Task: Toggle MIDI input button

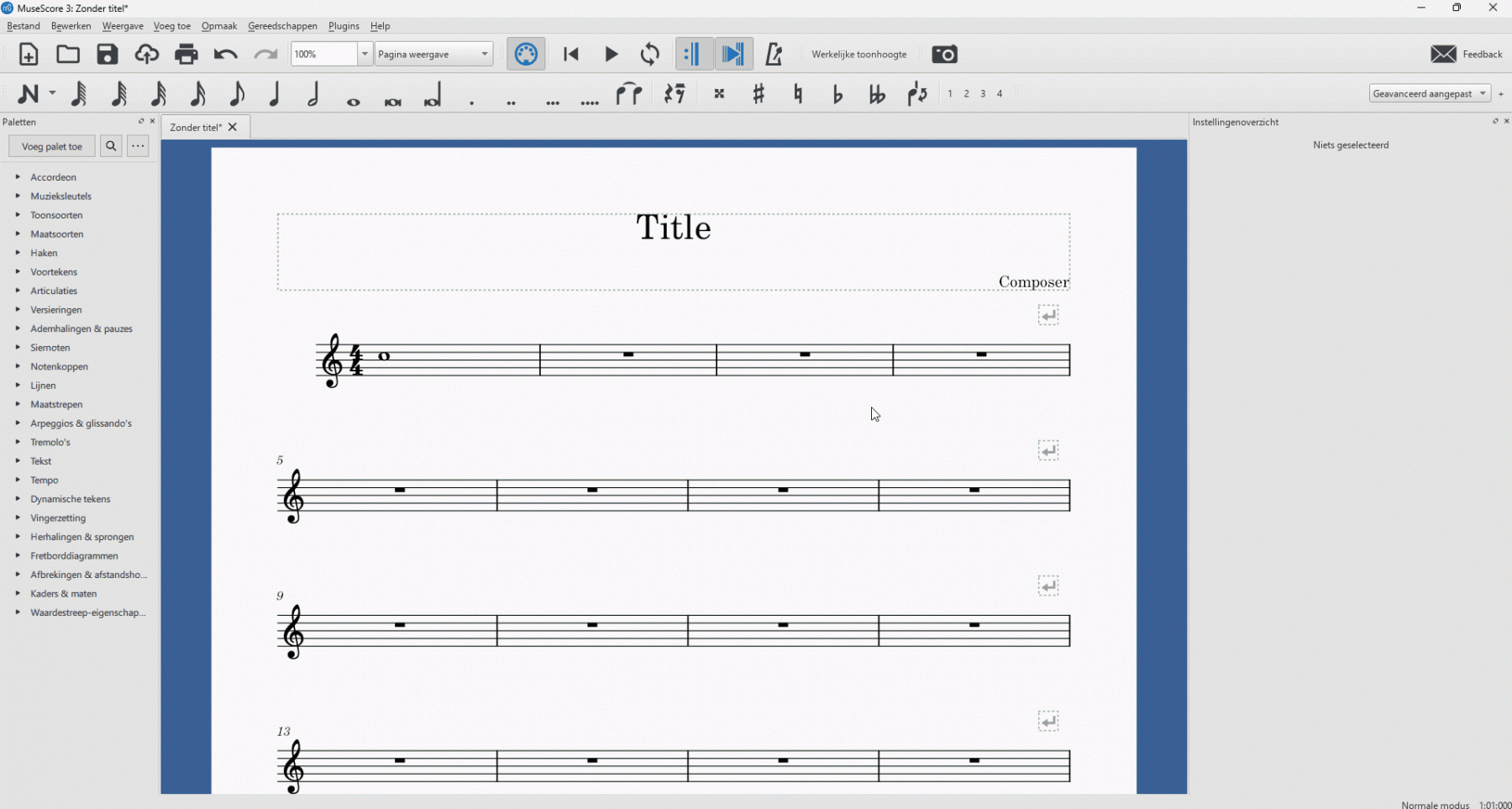Action: click(527, 55)
